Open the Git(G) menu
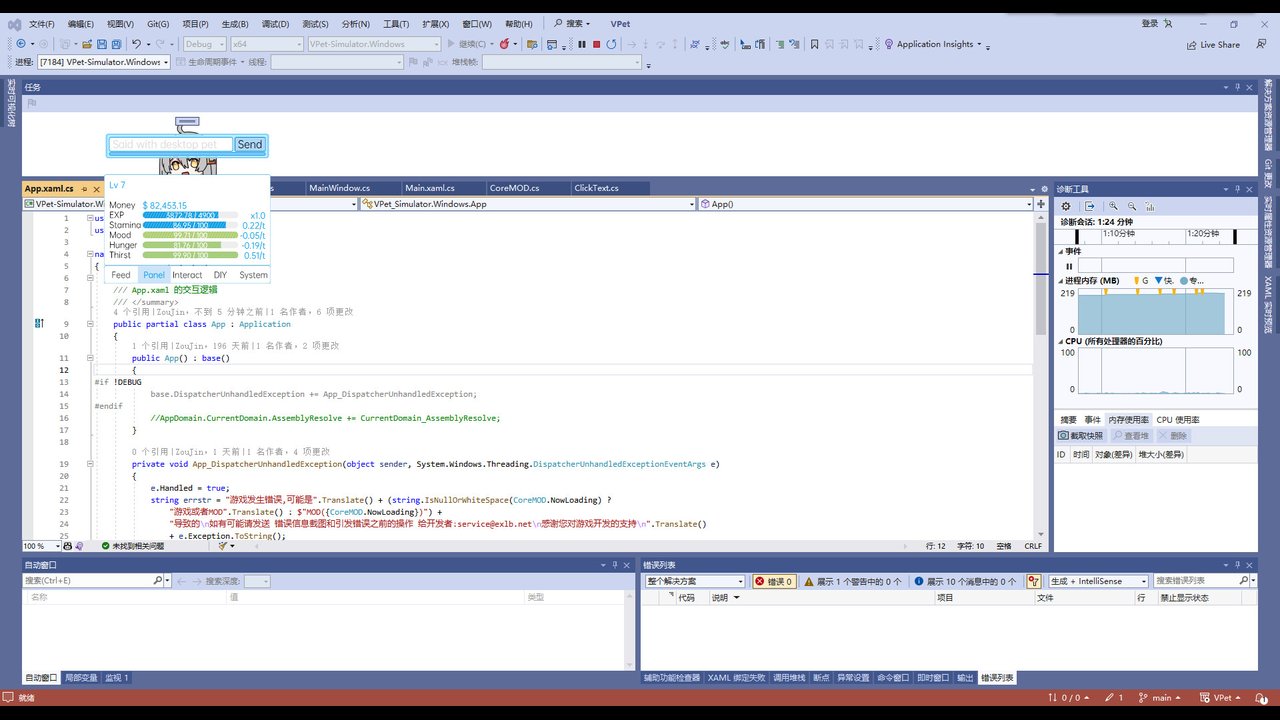This screenshot has height=720, width=1280. 158,24
